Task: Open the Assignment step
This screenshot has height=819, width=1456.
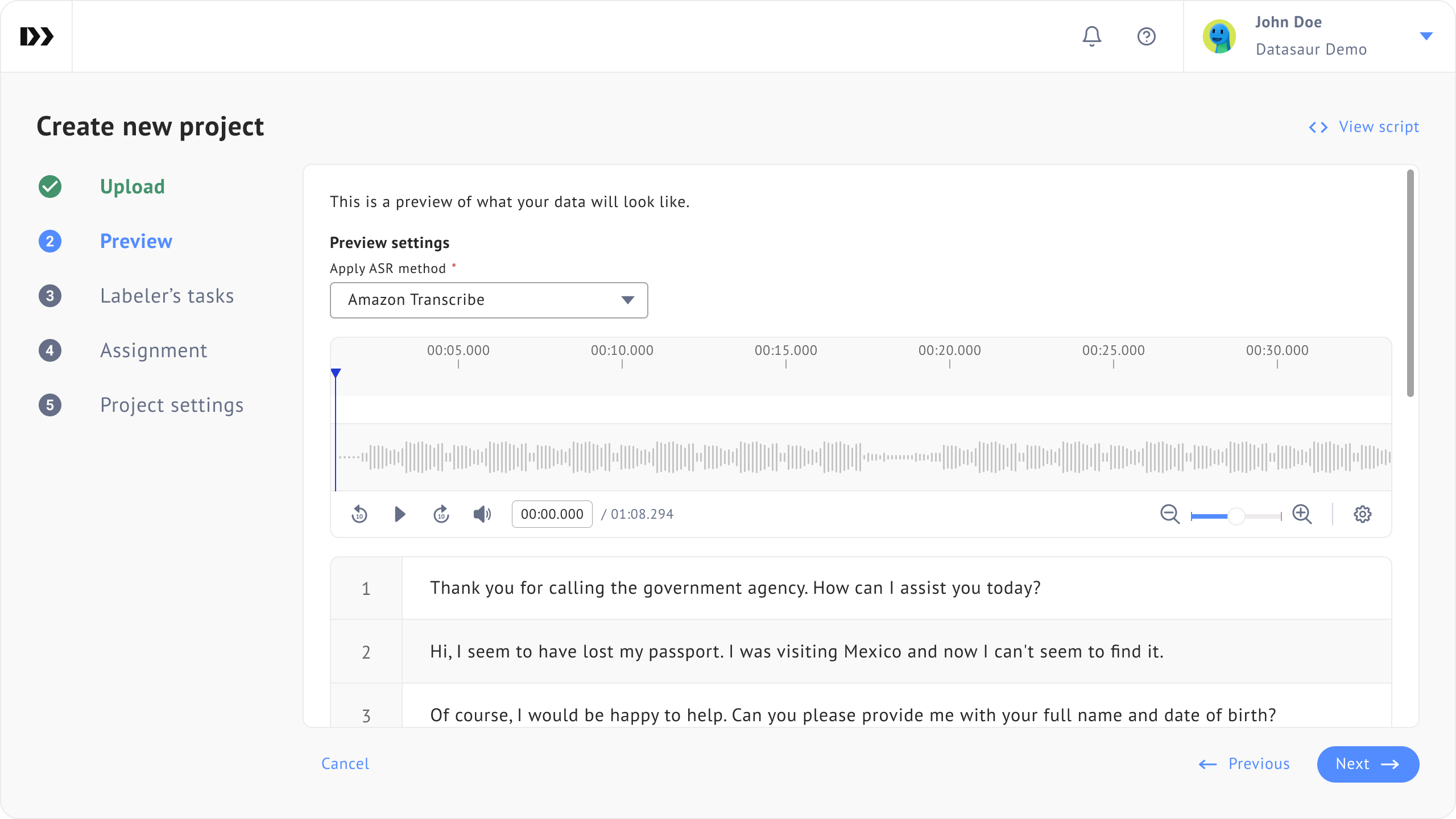Action: tap(154, 350)
